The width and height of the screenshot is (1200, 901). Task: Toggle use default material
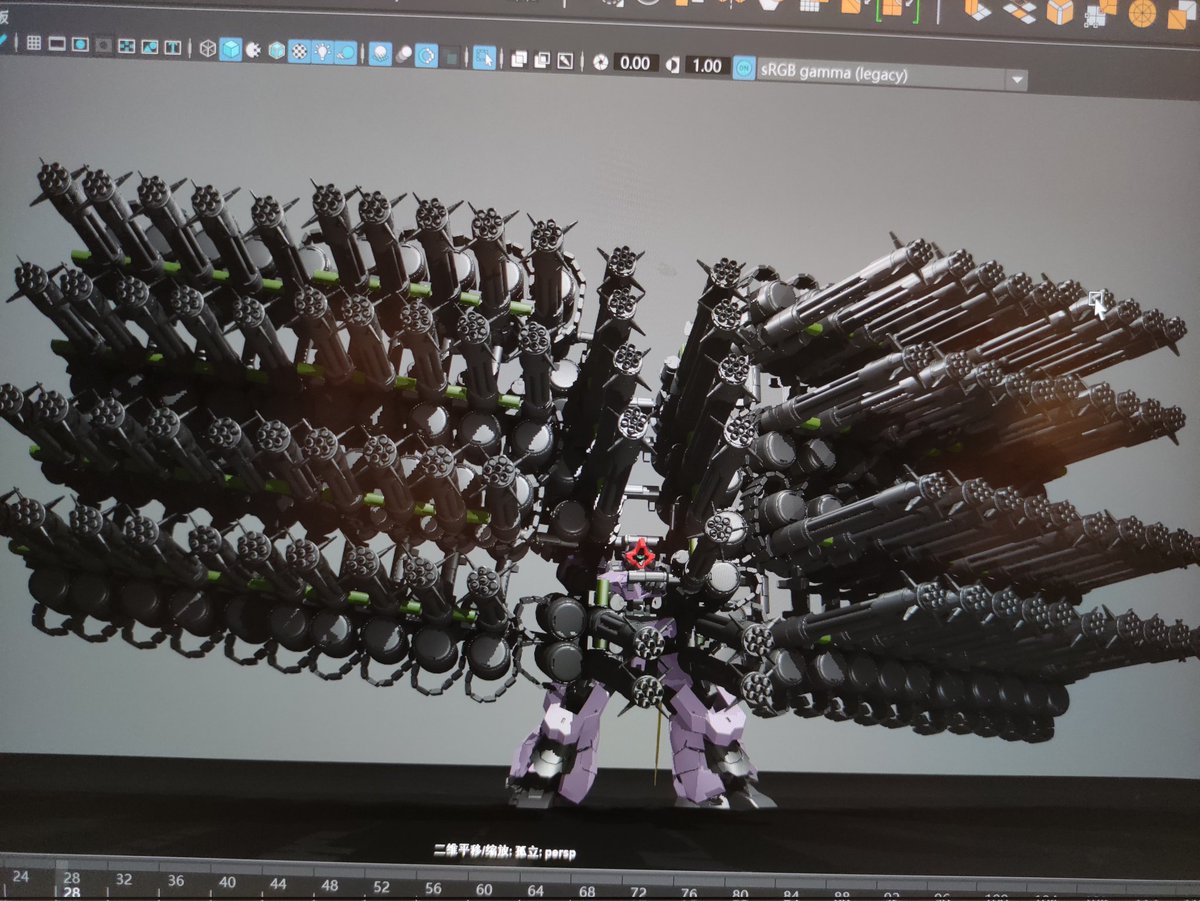pyautogui.click(x=253, y=49)
